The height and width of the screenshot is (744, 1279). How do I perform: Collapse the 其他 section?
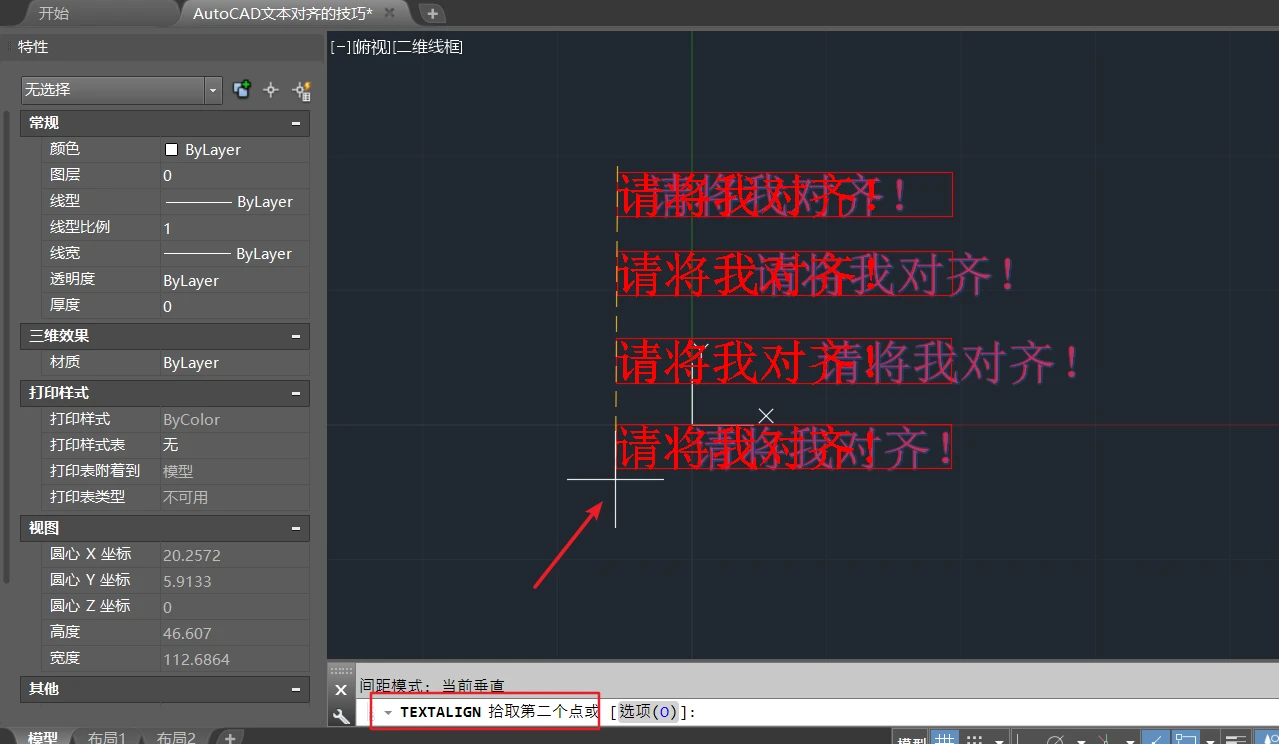coord(296,689)
